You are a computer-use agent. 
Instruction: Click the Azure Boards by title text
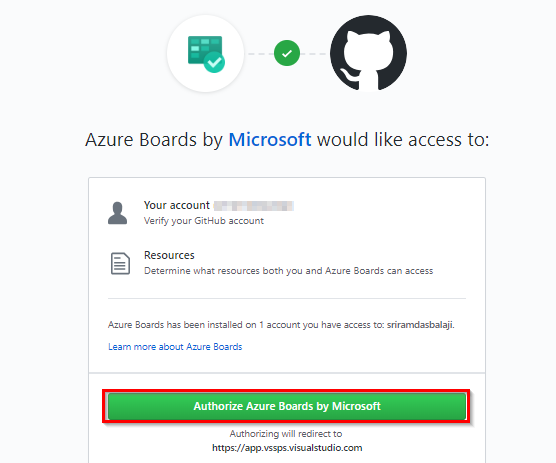click(x=154, y=140)
